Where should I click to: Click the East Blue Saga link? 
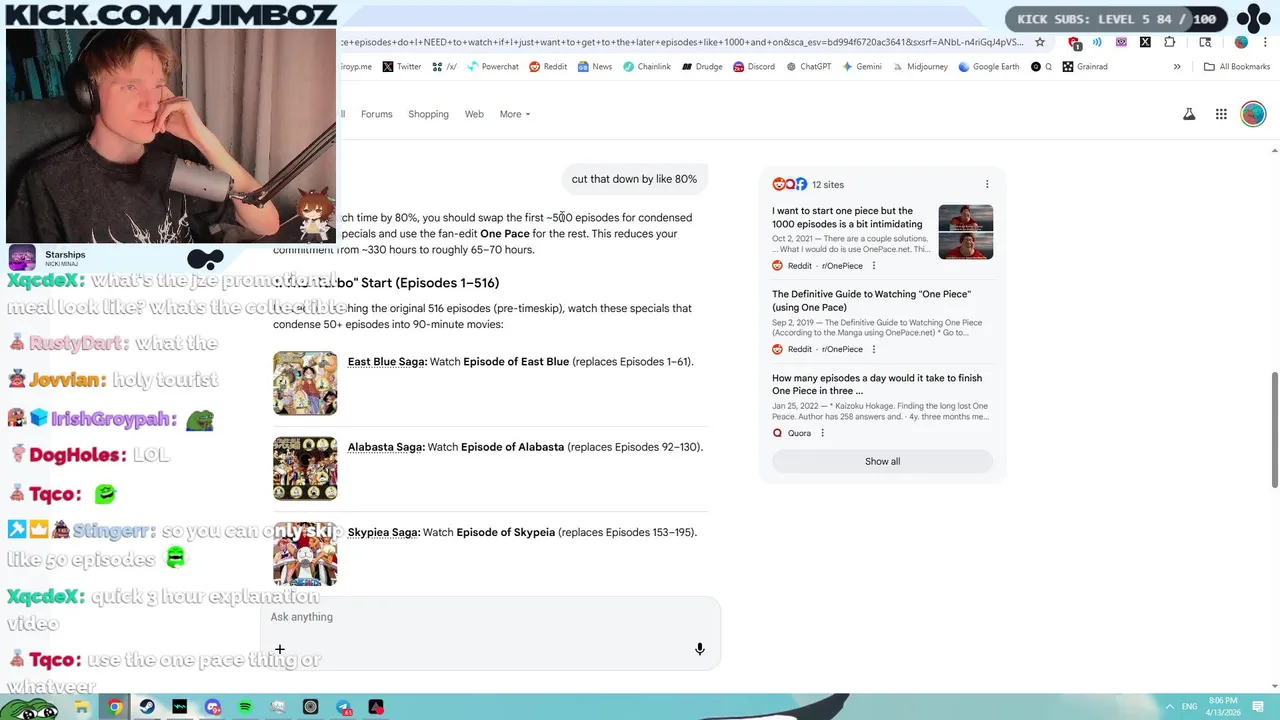tap(386, 362)
